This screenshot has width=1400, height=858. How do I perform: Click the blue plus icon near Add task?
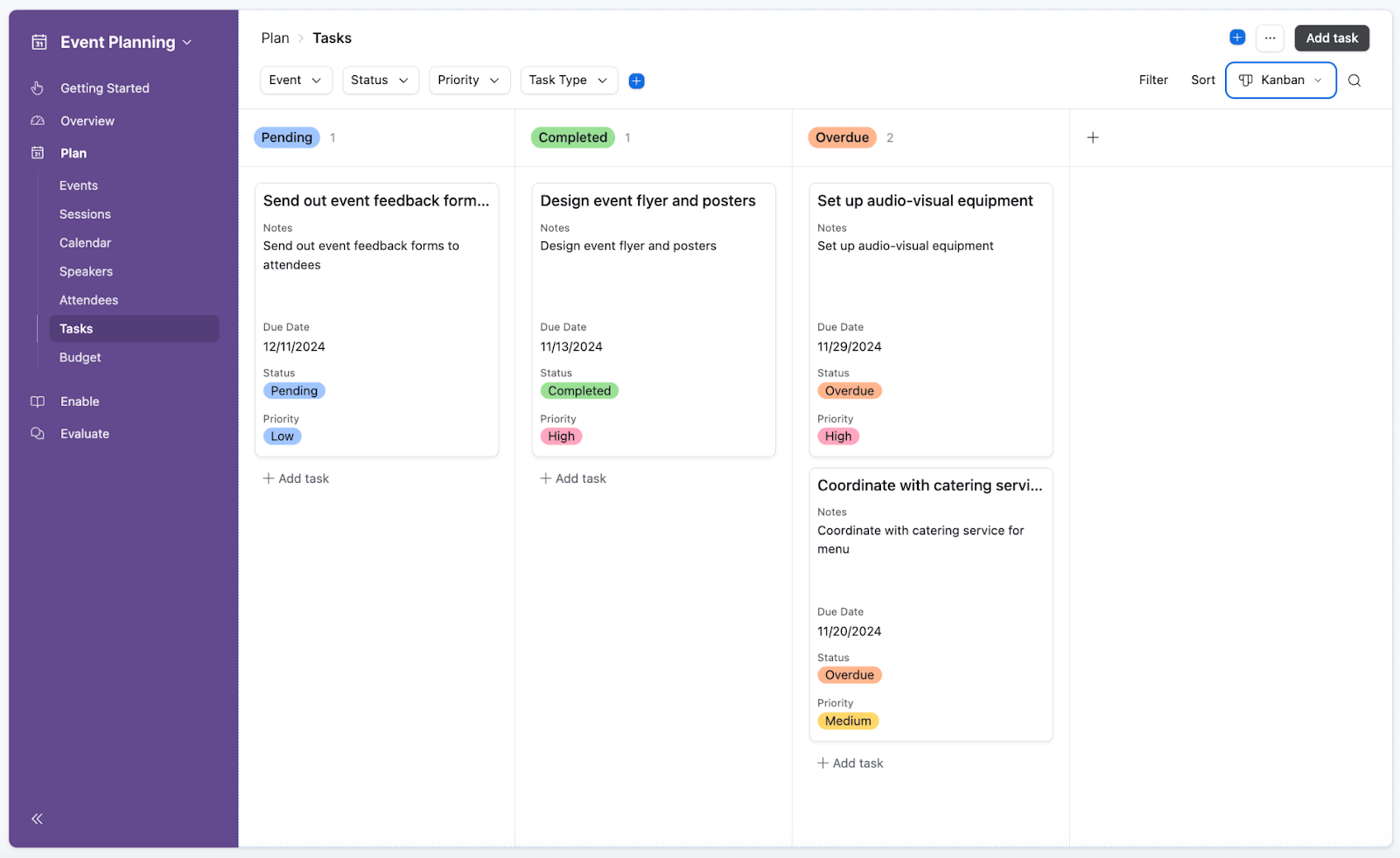pyautogui.click(x=1237, y=37)
